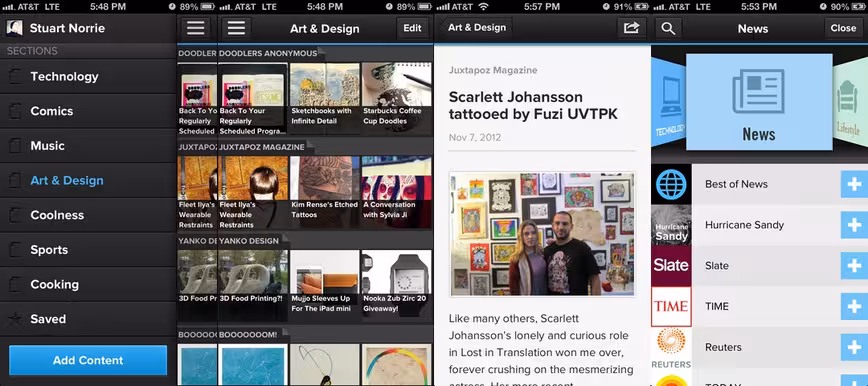868x386 pixels.
Task: Open Kim Rense's Etched Tattoos article
Action: 324,193
